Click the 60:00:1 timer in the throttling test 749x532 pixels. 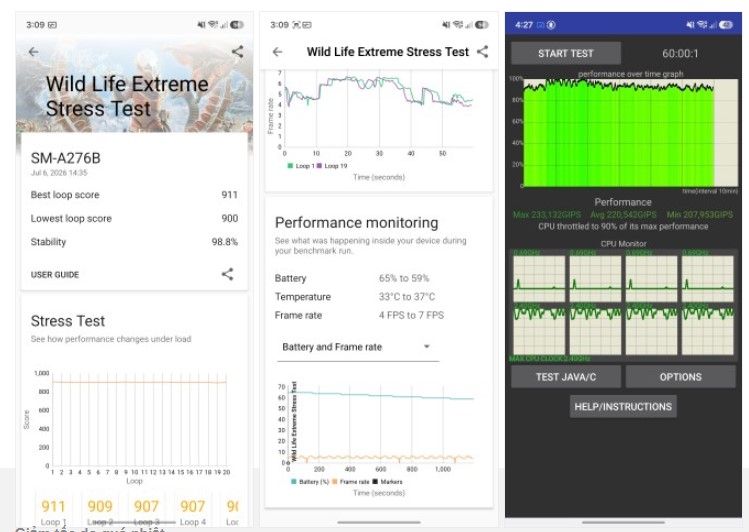(680, 53)
